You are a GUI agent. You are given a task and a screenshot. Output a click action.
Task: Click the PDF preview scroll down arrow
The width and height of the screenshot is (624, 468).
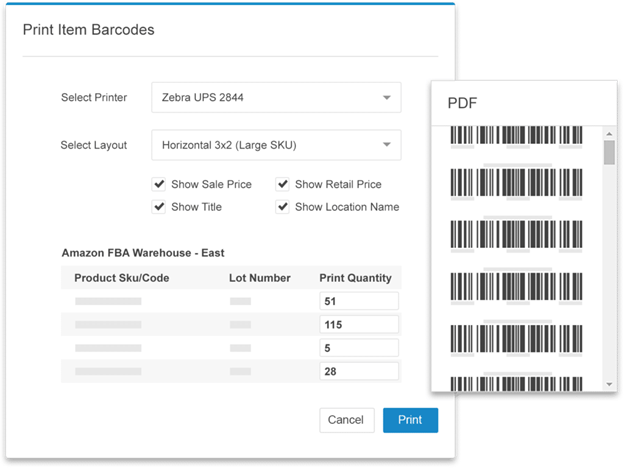click(609, 384)
